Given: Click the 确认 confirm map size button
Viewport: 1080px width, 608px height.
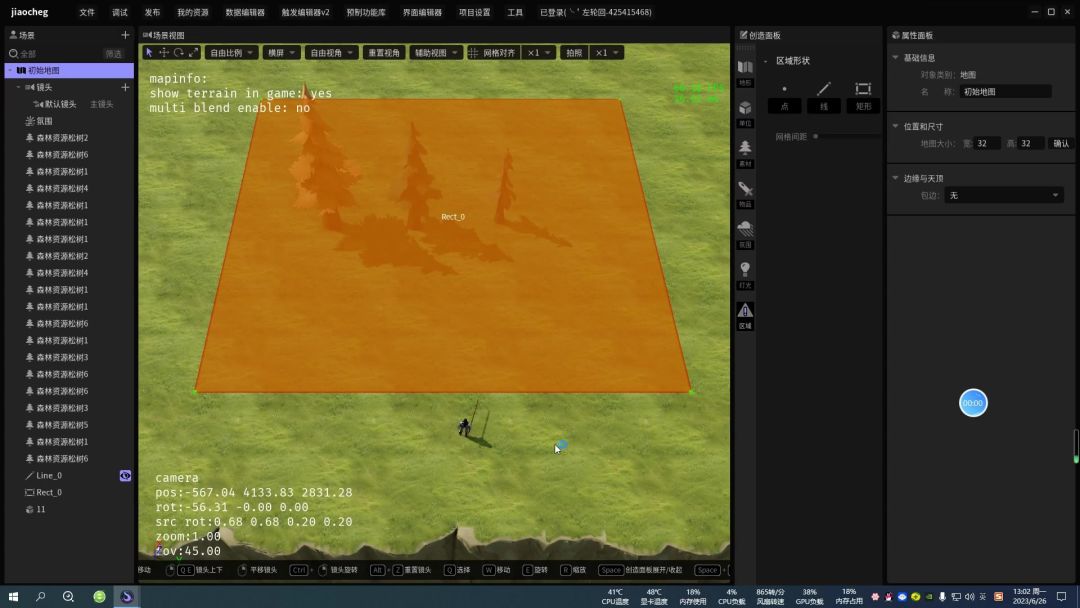Looking at the screenshot, I should 1061,143.
